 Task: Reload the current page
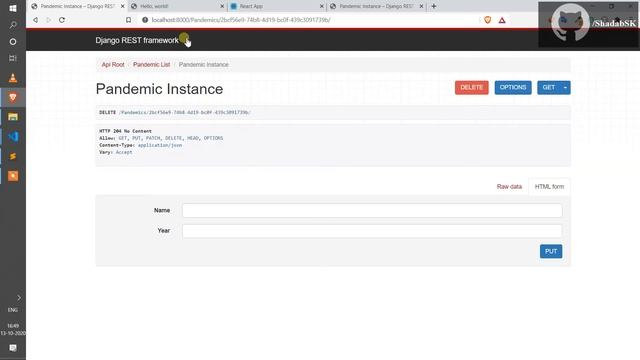62,20
